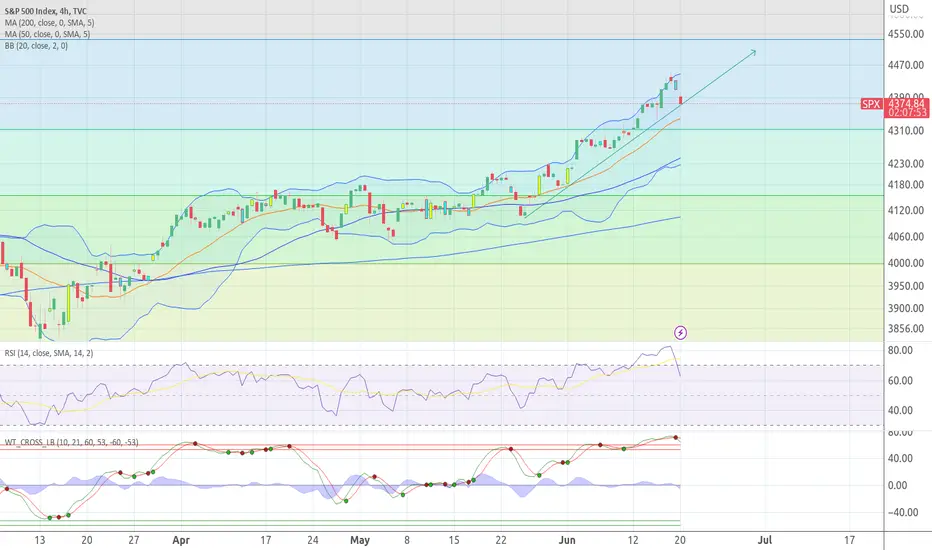Screen dimensions: 932x550
Task: Click the 0.00 level on WT axis
Action: tap(898, 485)
